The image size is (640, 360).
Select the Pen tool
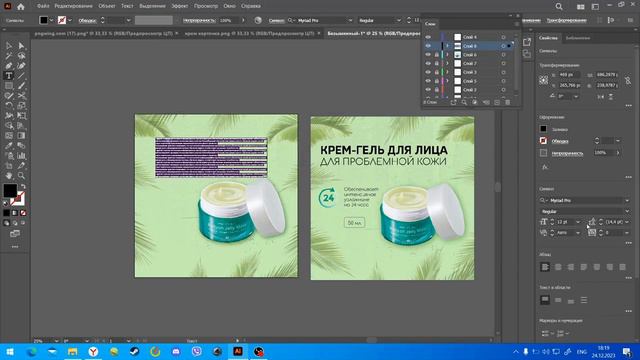[9, 66]
